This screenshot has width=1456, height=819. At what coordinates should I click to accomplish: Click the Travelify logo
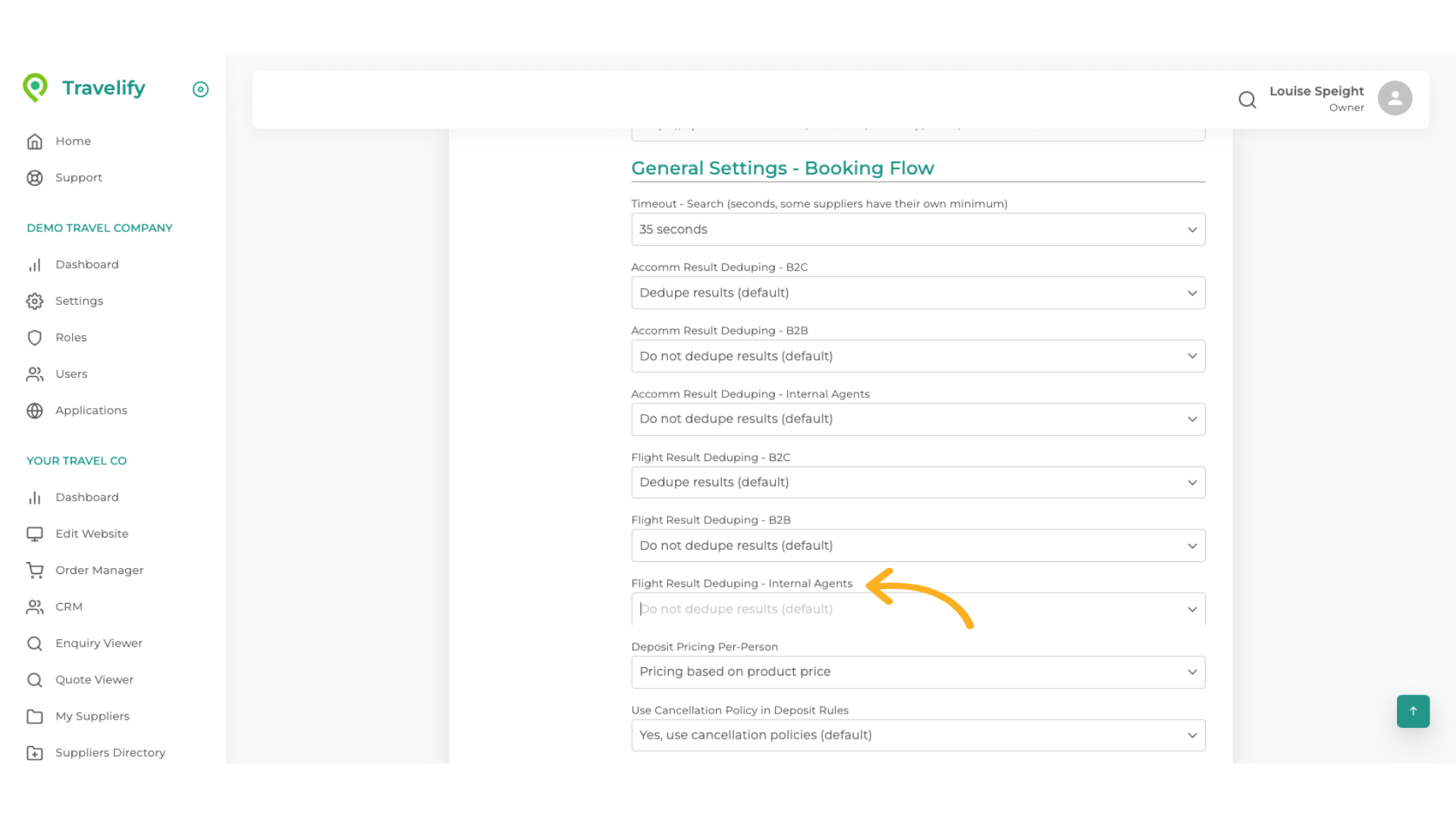(x=84, y=88)
